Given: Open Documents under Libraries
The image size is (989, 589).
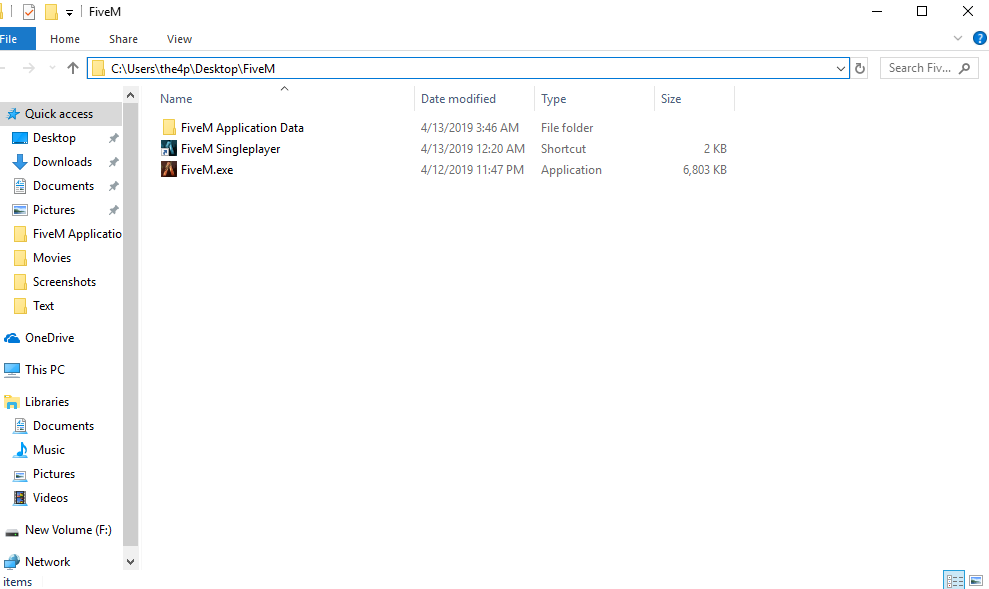Looking at the screenshot, I should pyautogui.click(x=63, y=426).
